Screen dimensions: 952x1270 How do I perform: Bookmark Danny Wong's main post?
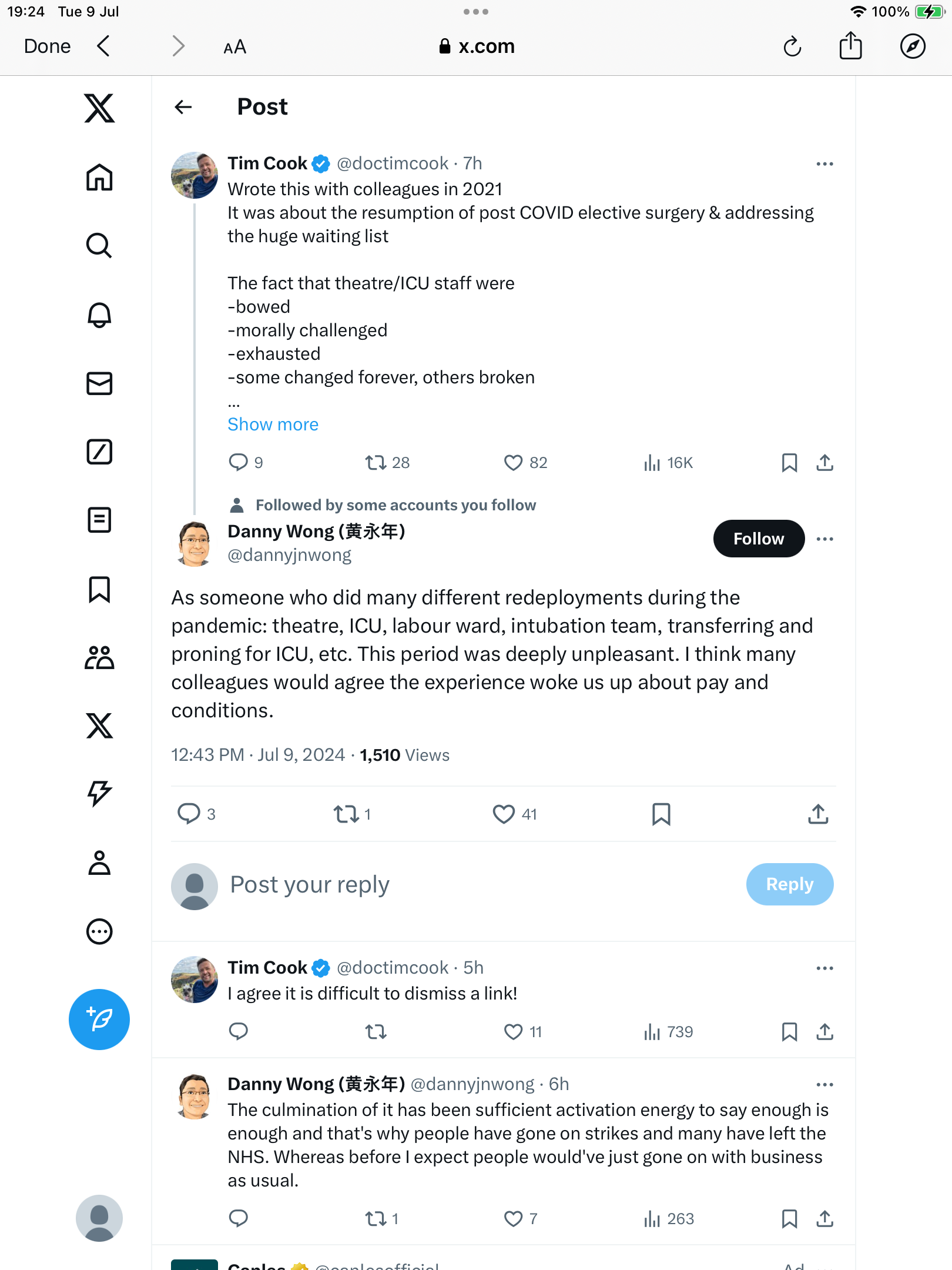point(661,814)
